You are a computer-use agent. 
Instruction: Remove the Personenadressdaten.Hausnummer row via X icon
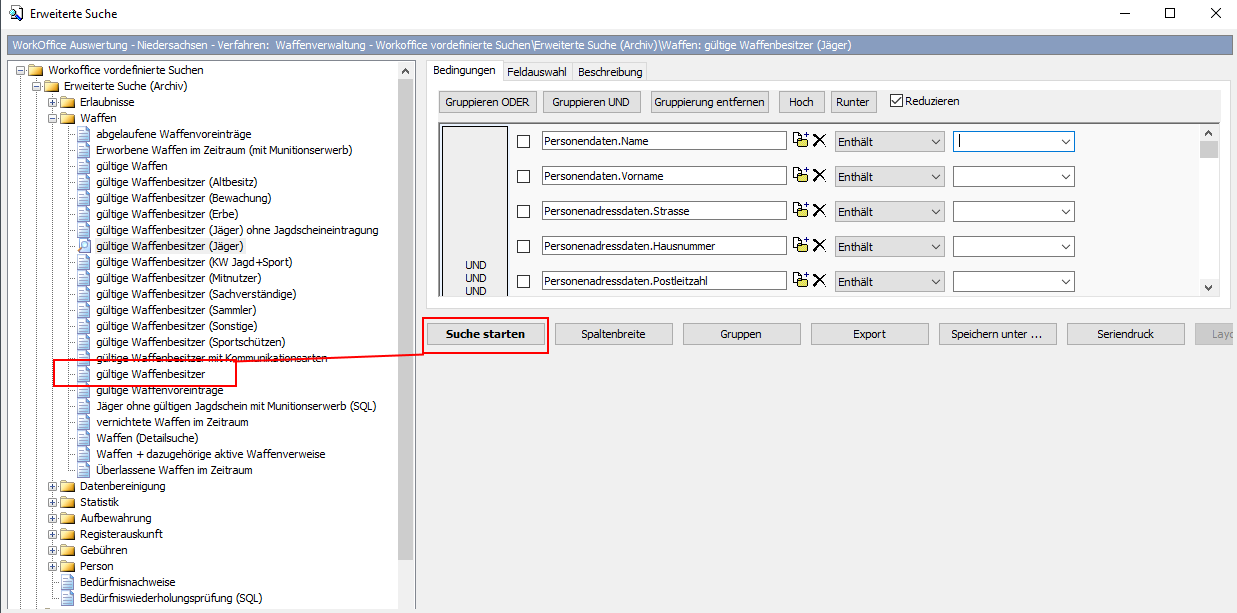point(819,246)
